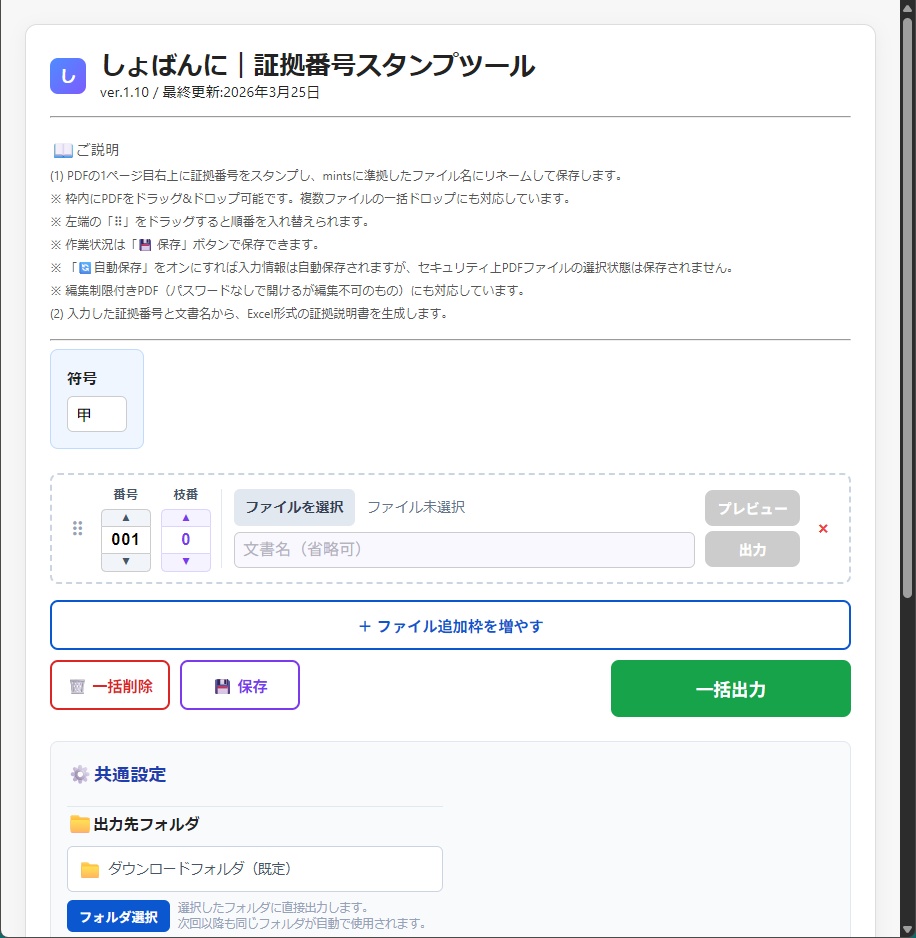Click the drag handle on the file row

pos(77,528)
